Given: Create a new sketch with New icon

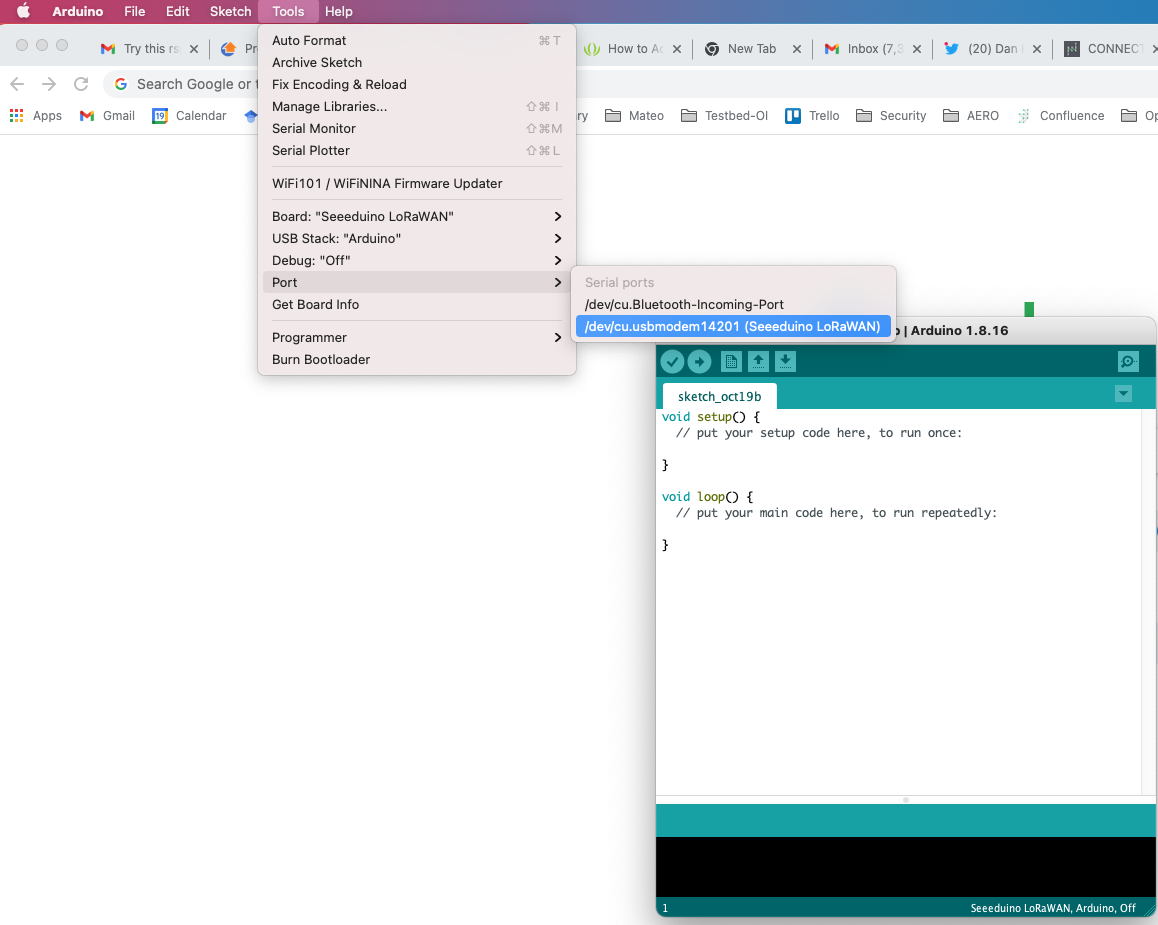Looking at the screenshot, I should (x=731, y=362).
